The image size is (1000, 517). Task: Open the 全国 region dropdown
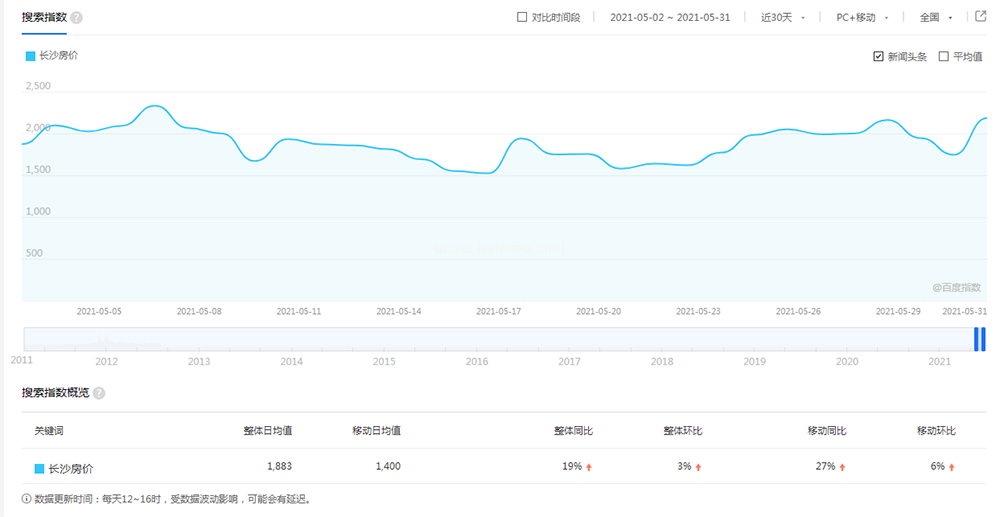click(x=935, y=17)
